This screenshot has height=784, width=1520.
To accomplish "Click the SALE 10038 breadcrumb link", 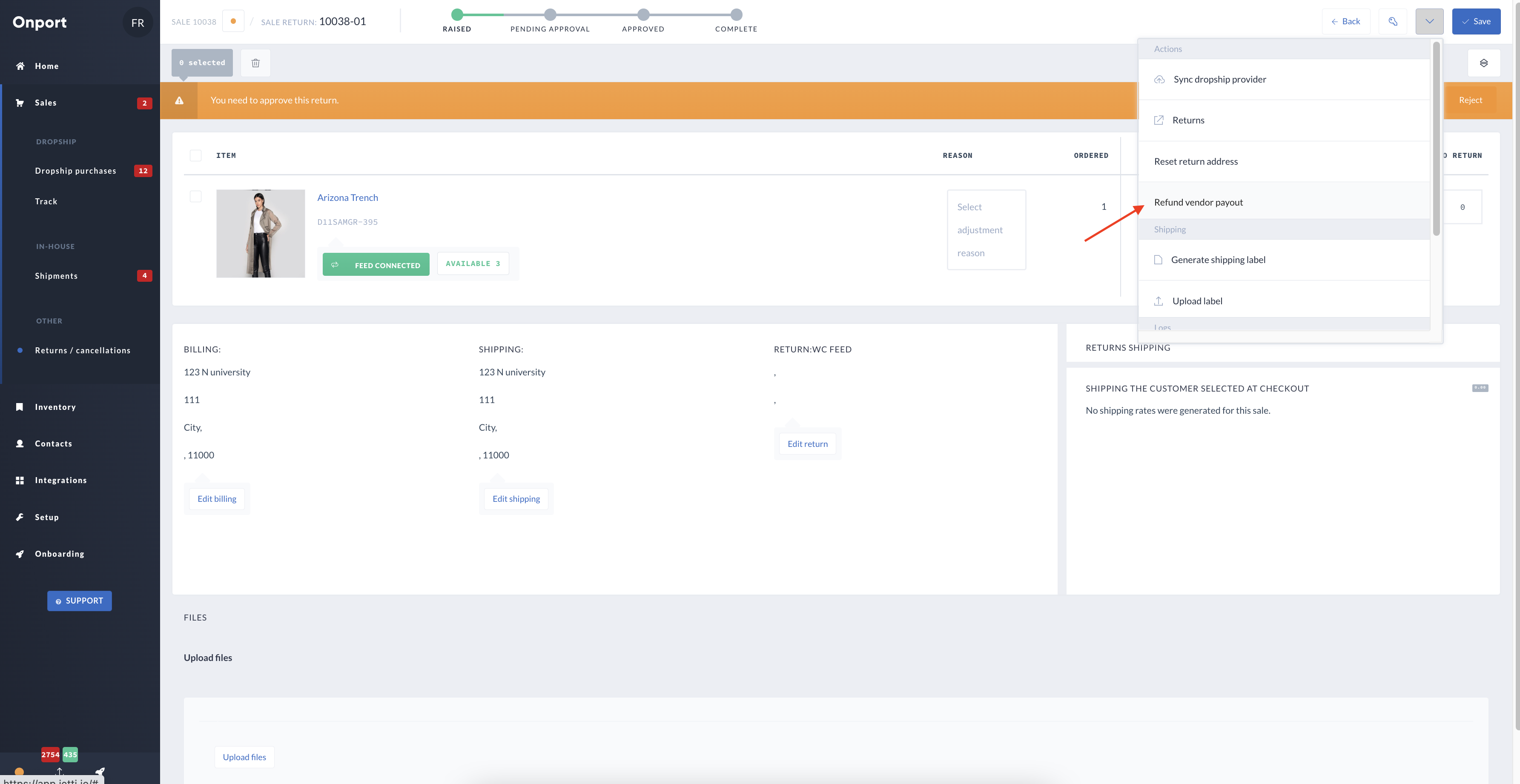I will pyautogui.click(x=194, y=22).
